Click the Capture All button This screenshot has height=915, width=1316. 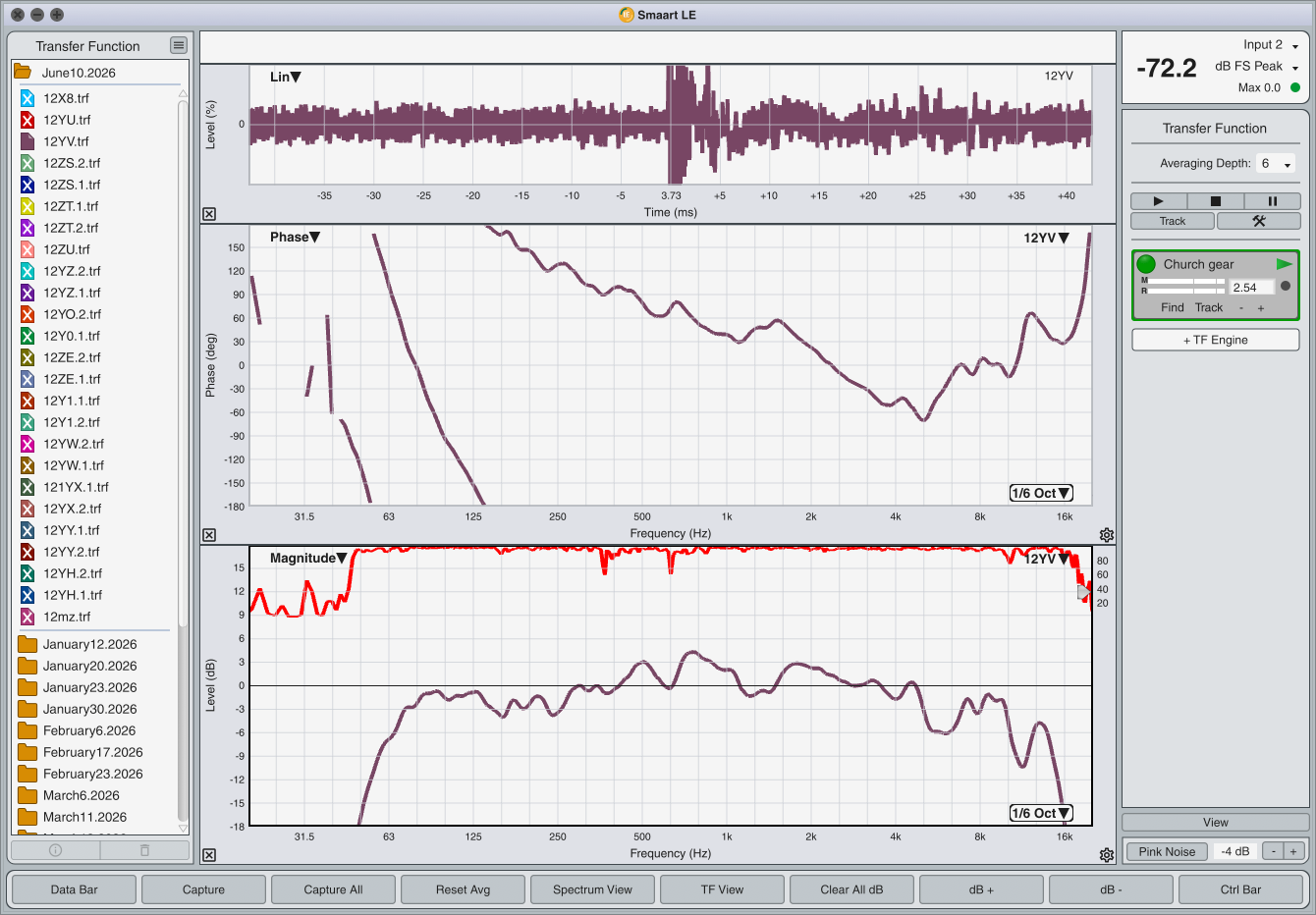[x=334, y=889]
